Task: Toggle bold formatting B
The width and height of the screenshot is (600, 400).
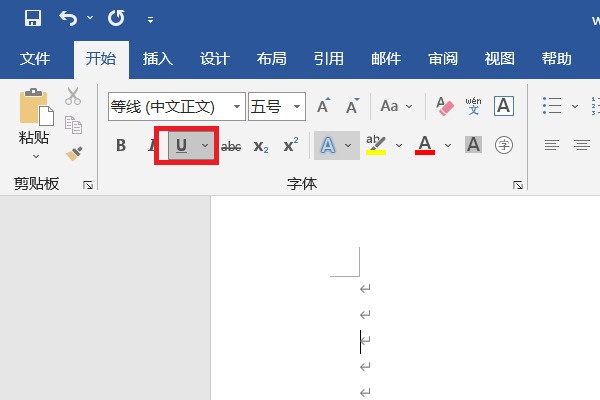Action: pos(121,145)
